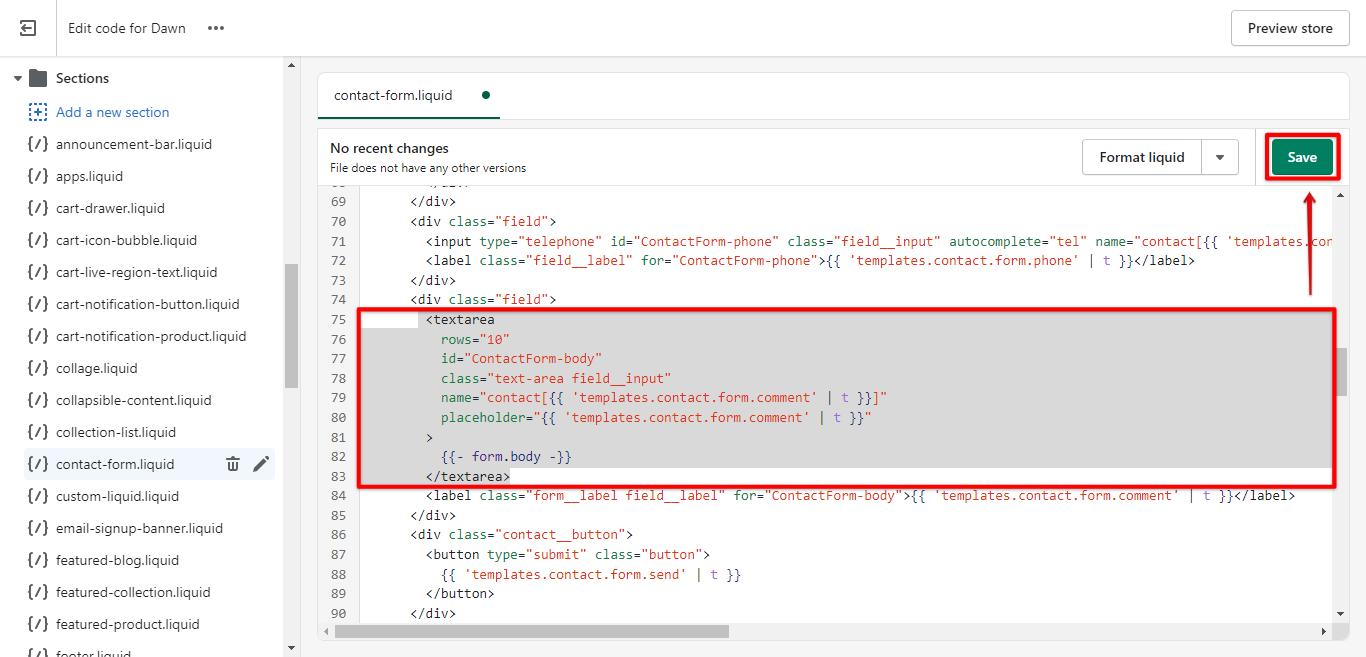The width and height of the screenshot is (1366, 657).
Task: Click the Preview store button
Action: pos(1289,28)
